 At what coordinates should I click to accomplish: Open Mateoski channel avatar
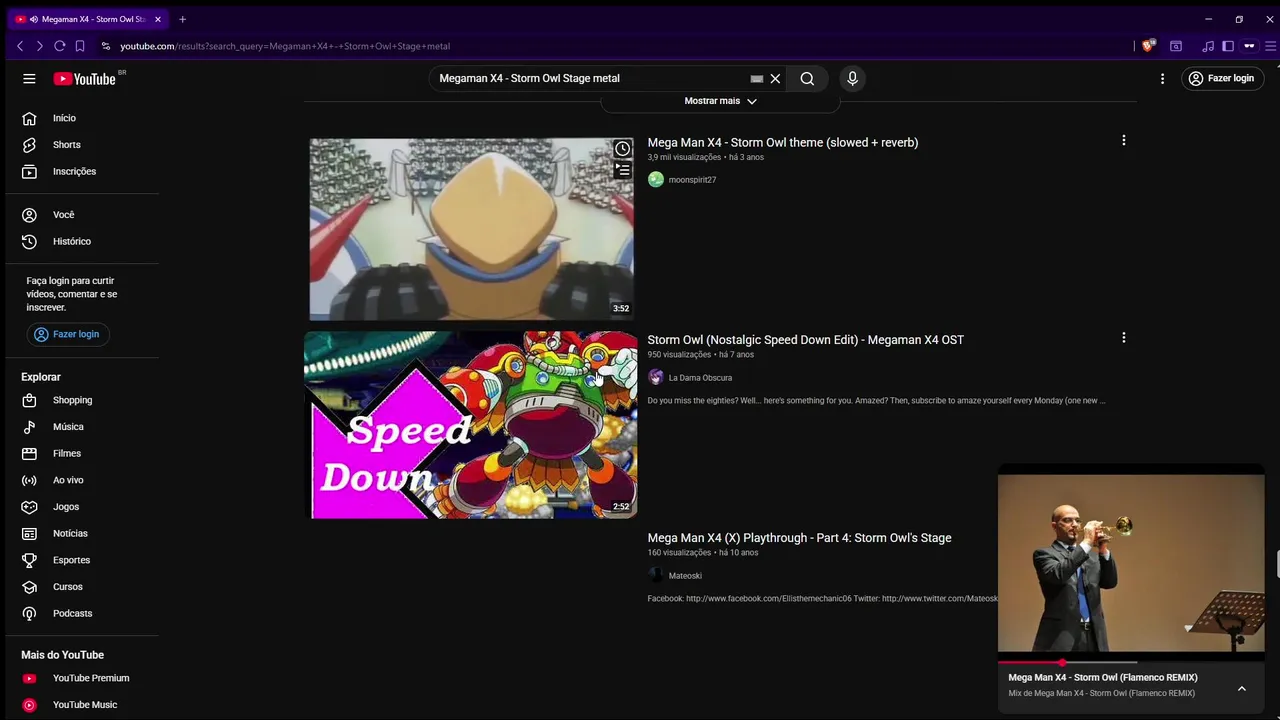coord(656,575)
